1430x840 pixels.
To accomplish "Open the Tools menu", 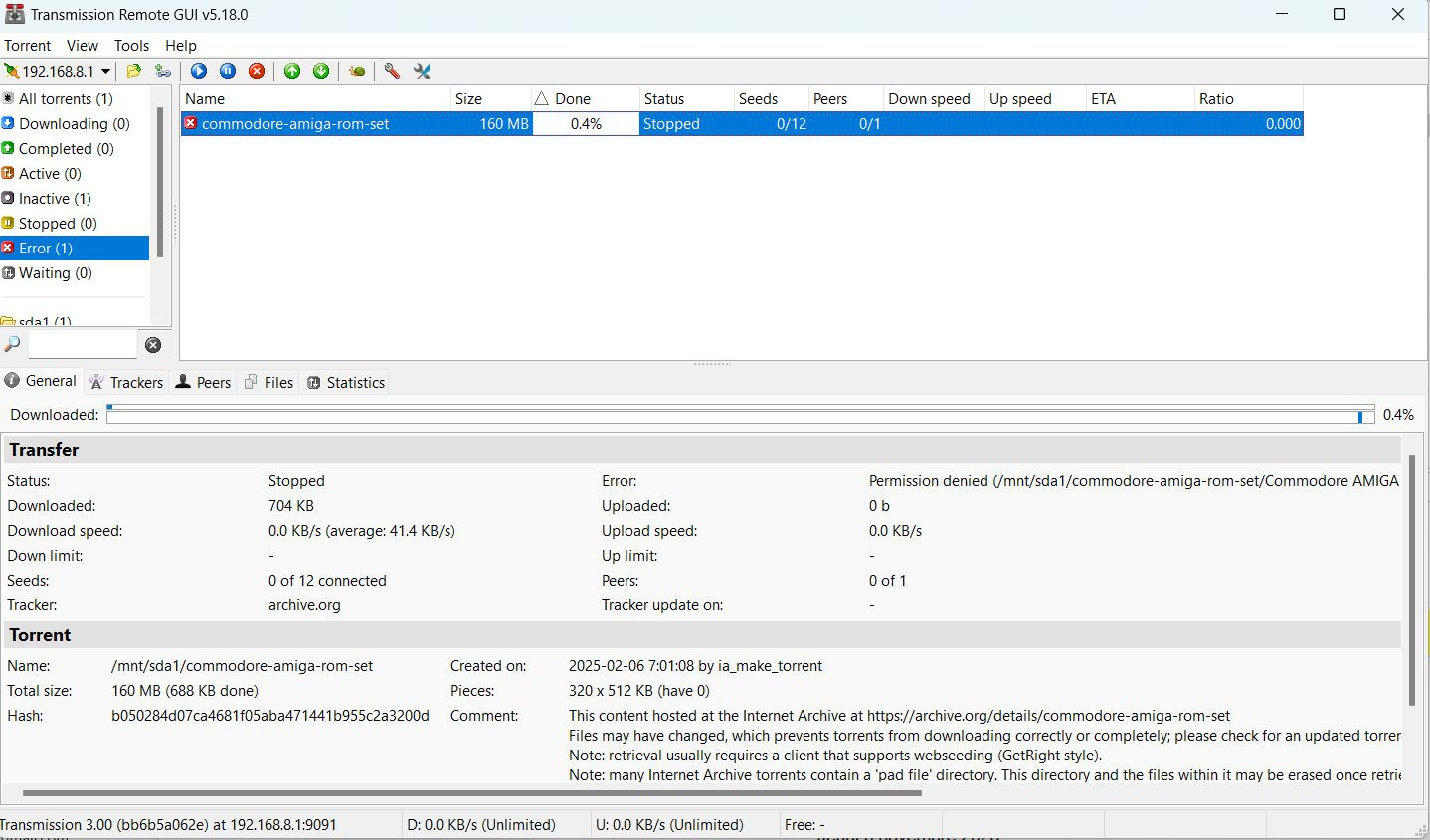I will (131, 46).
